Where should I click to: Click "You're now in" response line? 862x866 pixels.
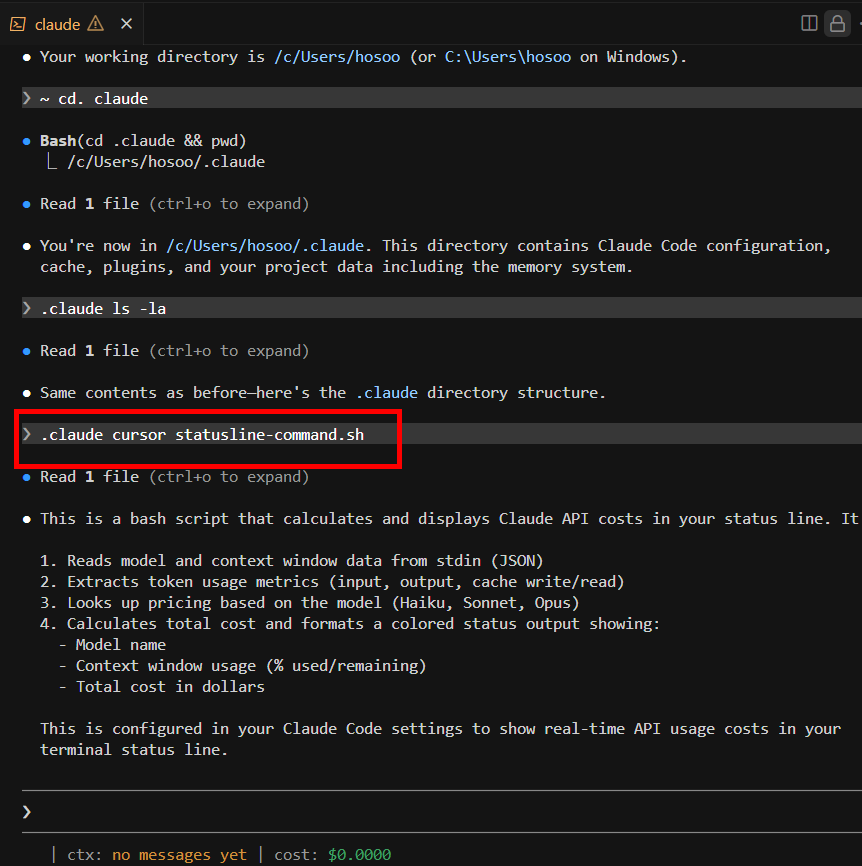click(435, 256)
